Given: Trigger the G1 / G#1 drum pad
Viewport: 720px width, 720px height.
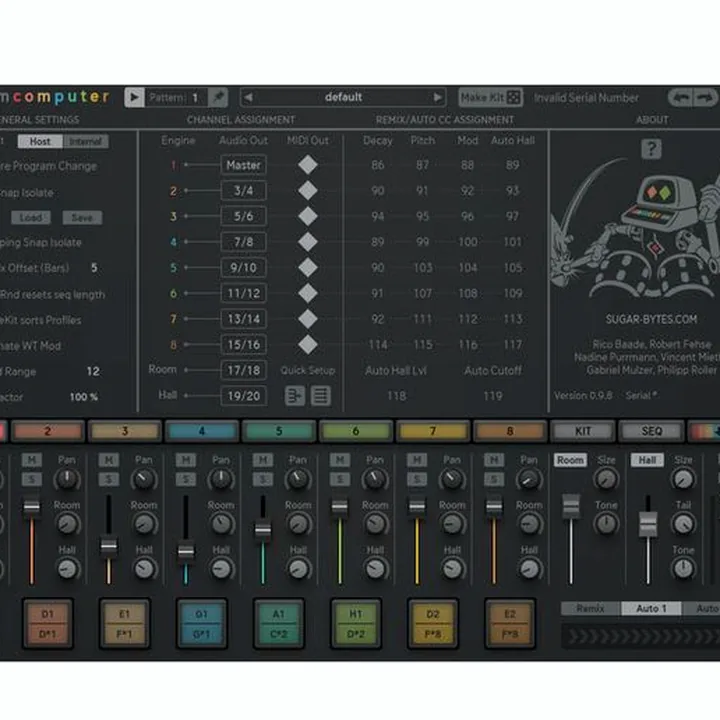Looking at the screenshot, I should (202, 624).
